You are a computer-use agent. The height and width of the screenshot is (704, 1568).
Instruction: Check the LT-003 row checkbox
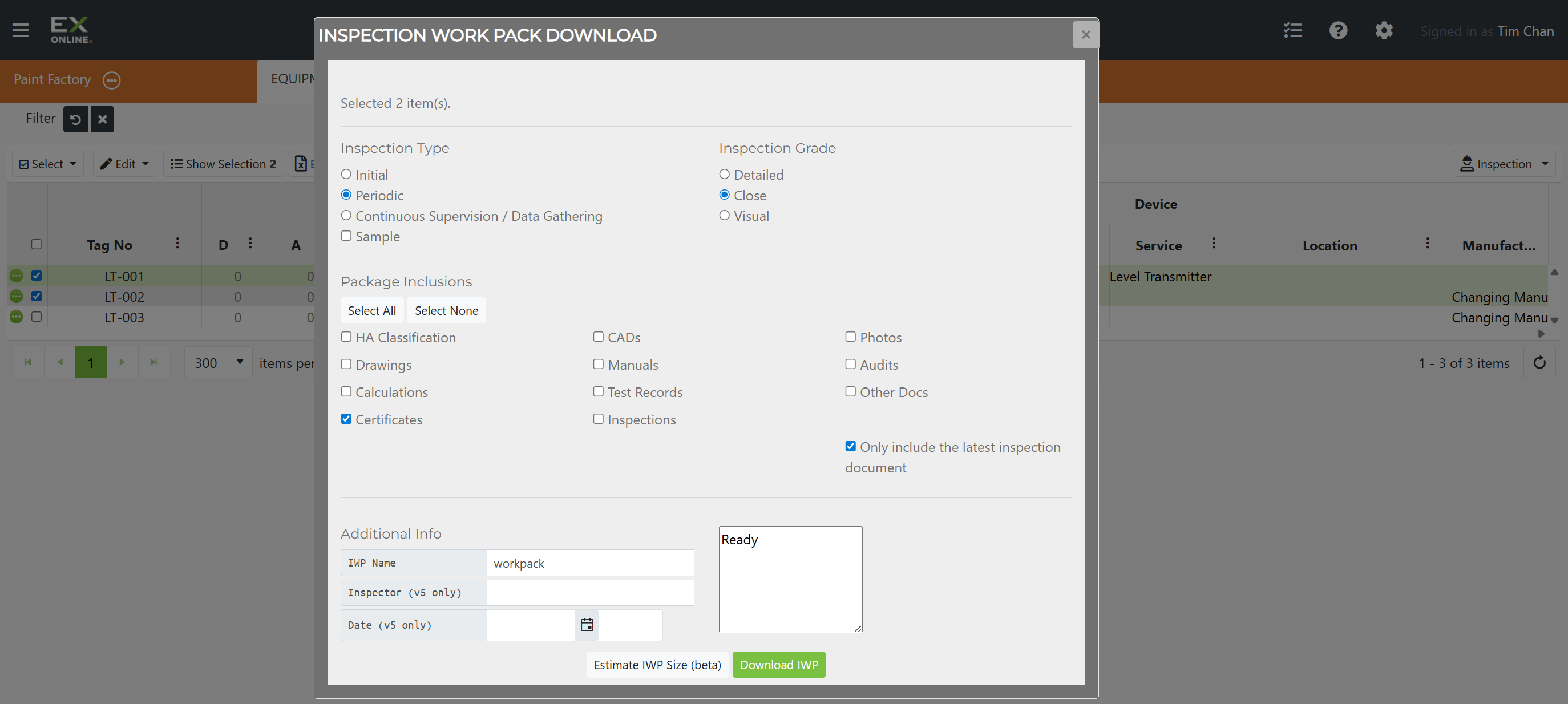click(x=37, y=317)
